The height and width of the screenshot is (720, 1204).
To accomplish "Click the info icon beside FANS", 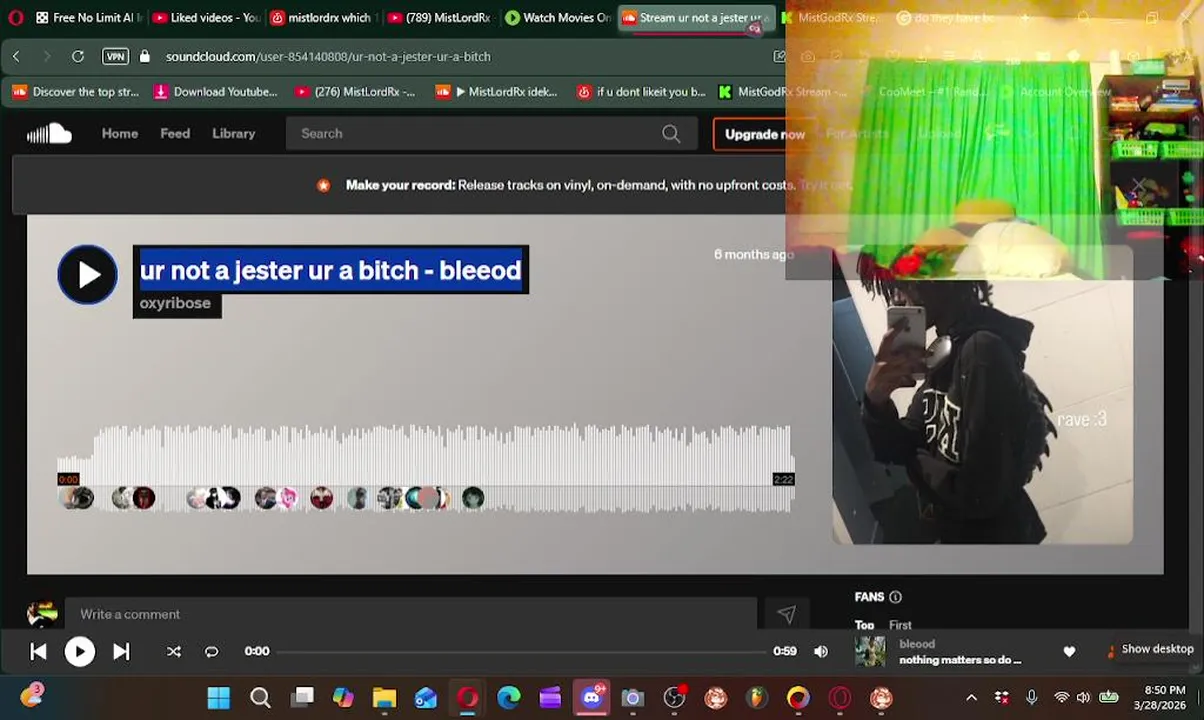I will click(895, 597).
